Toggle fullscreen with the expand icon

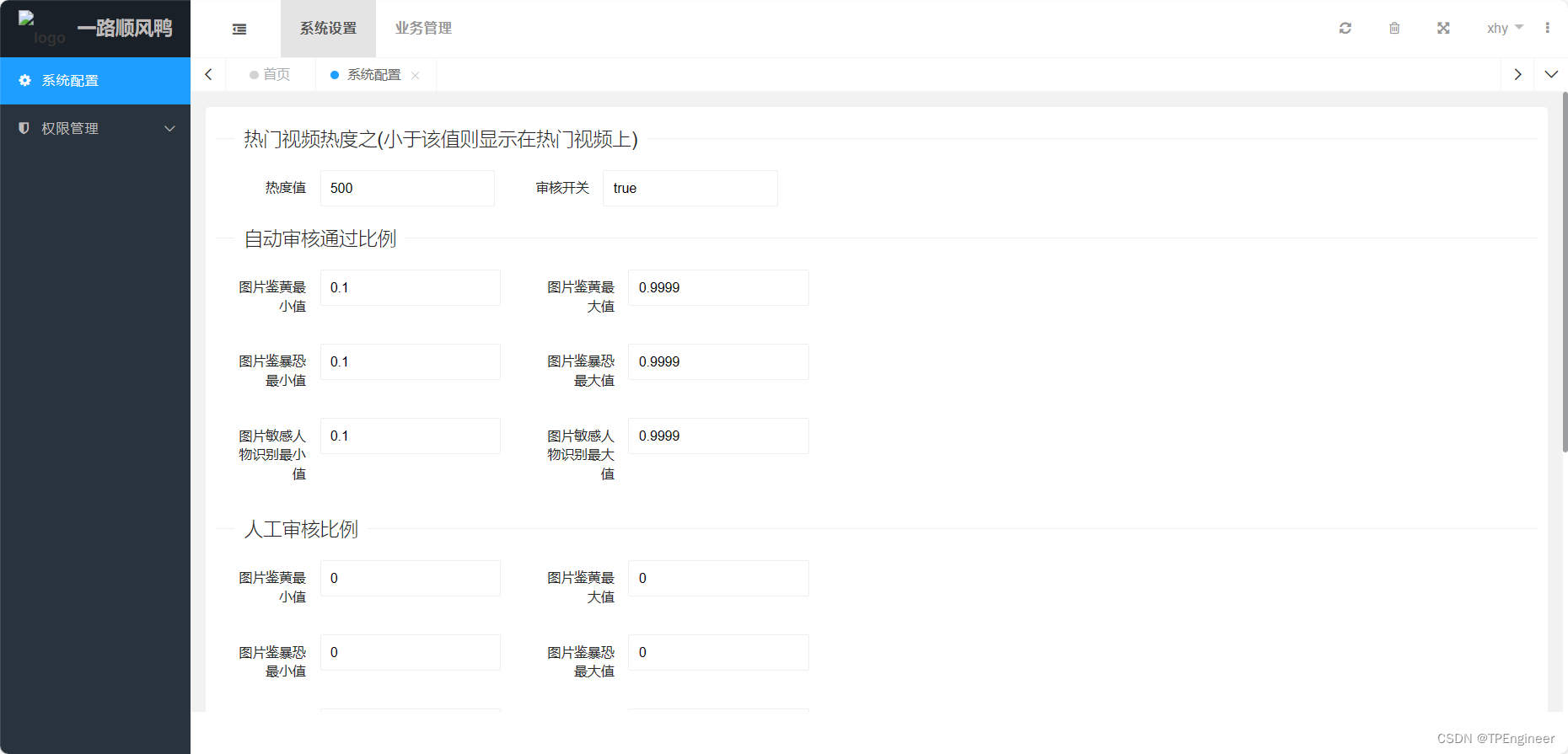(1443, 28)
